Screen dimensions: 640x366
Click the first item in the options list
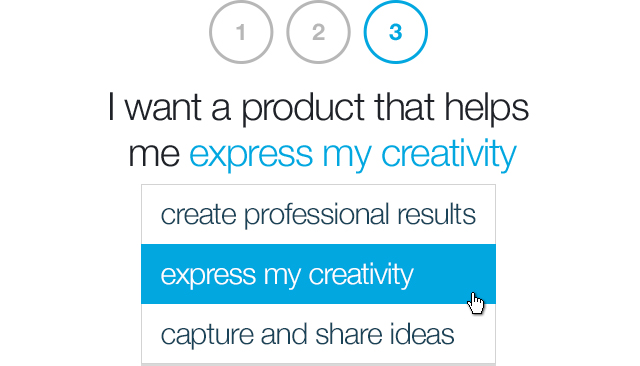click(x=318, y=214)
